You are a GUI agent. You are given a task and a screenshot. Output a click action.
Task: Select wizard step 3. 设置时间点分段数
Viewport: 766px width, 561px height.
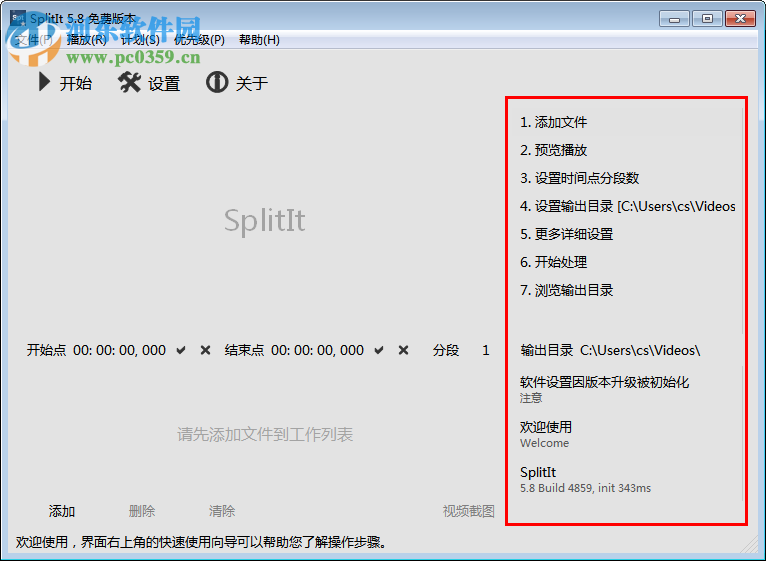point(579,178)
